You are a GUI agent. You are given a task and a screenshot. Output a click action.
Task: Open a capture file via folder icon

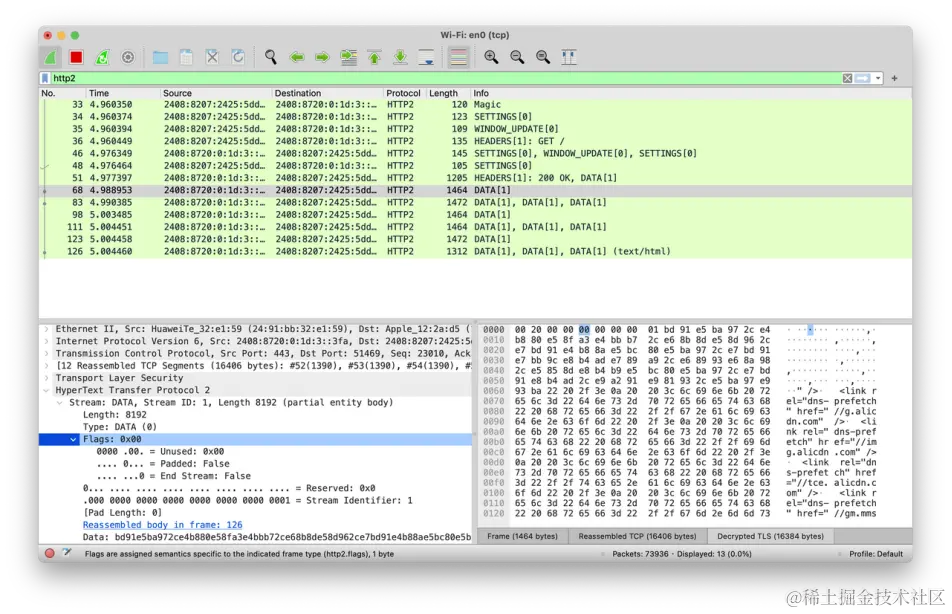point(160,57)
